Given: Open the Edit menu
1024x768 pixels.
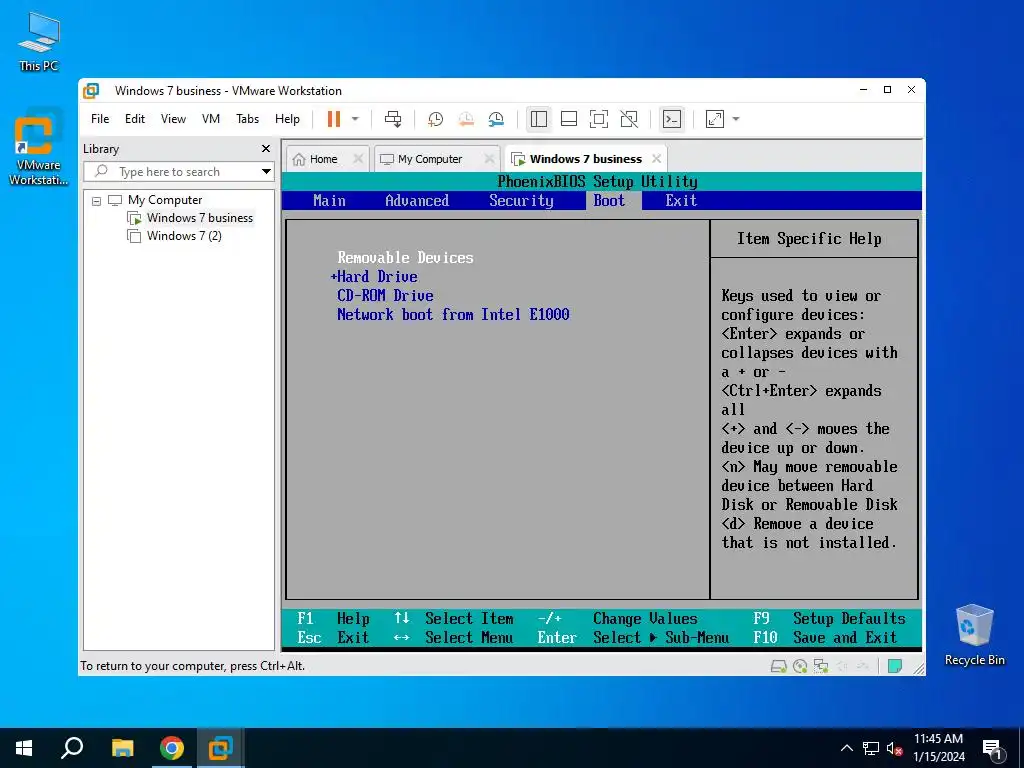Looking at the screenshot, I should pos(135,119).
